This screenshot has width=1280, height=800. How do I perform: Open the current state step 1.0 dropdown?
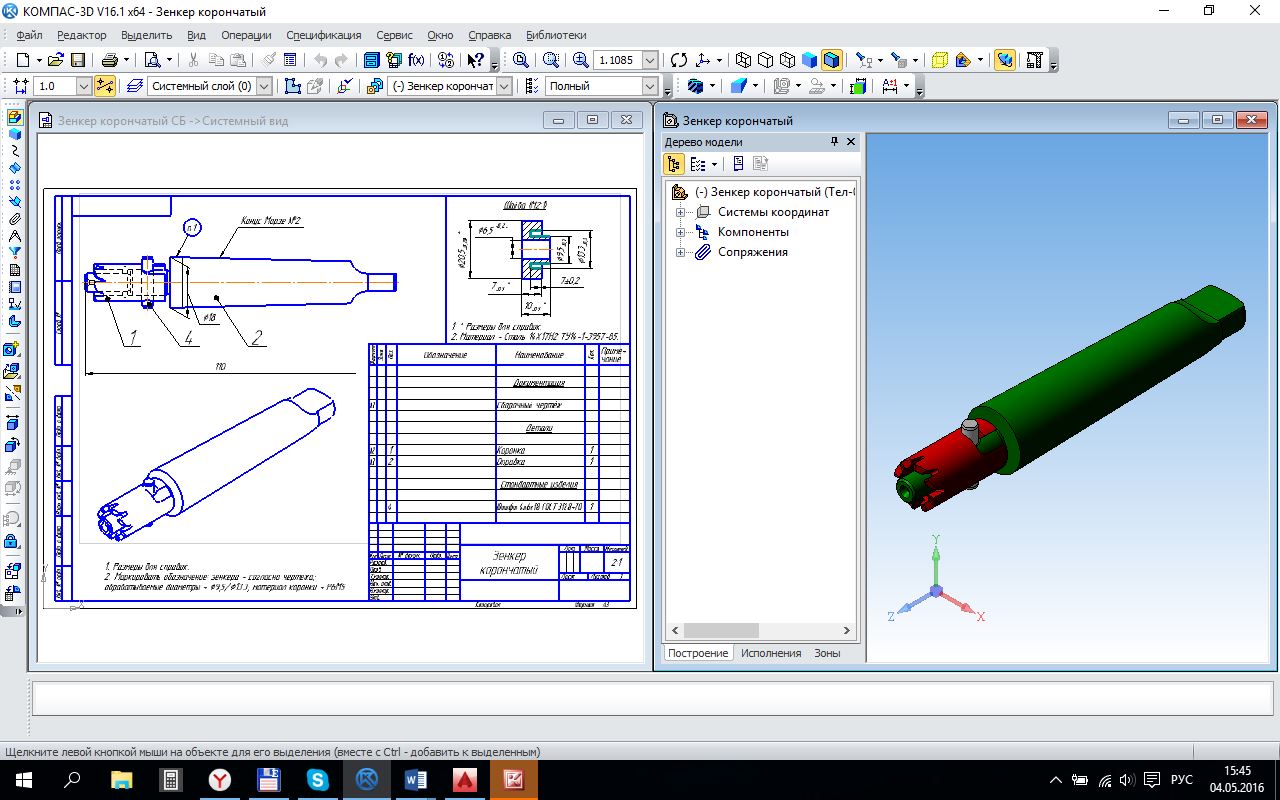pos(83,86)
